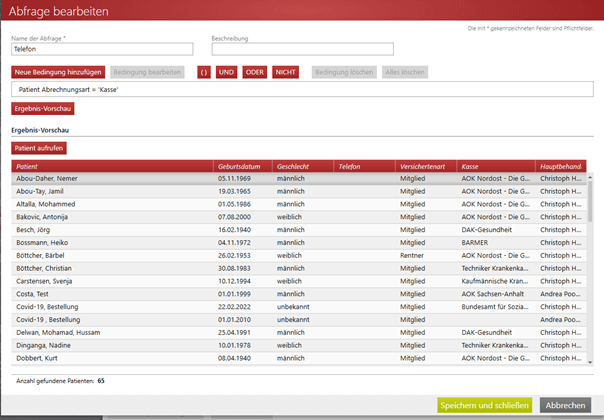Open the patient with Patient aufrufen
604x420 pixels.
[x=39, y=148]
